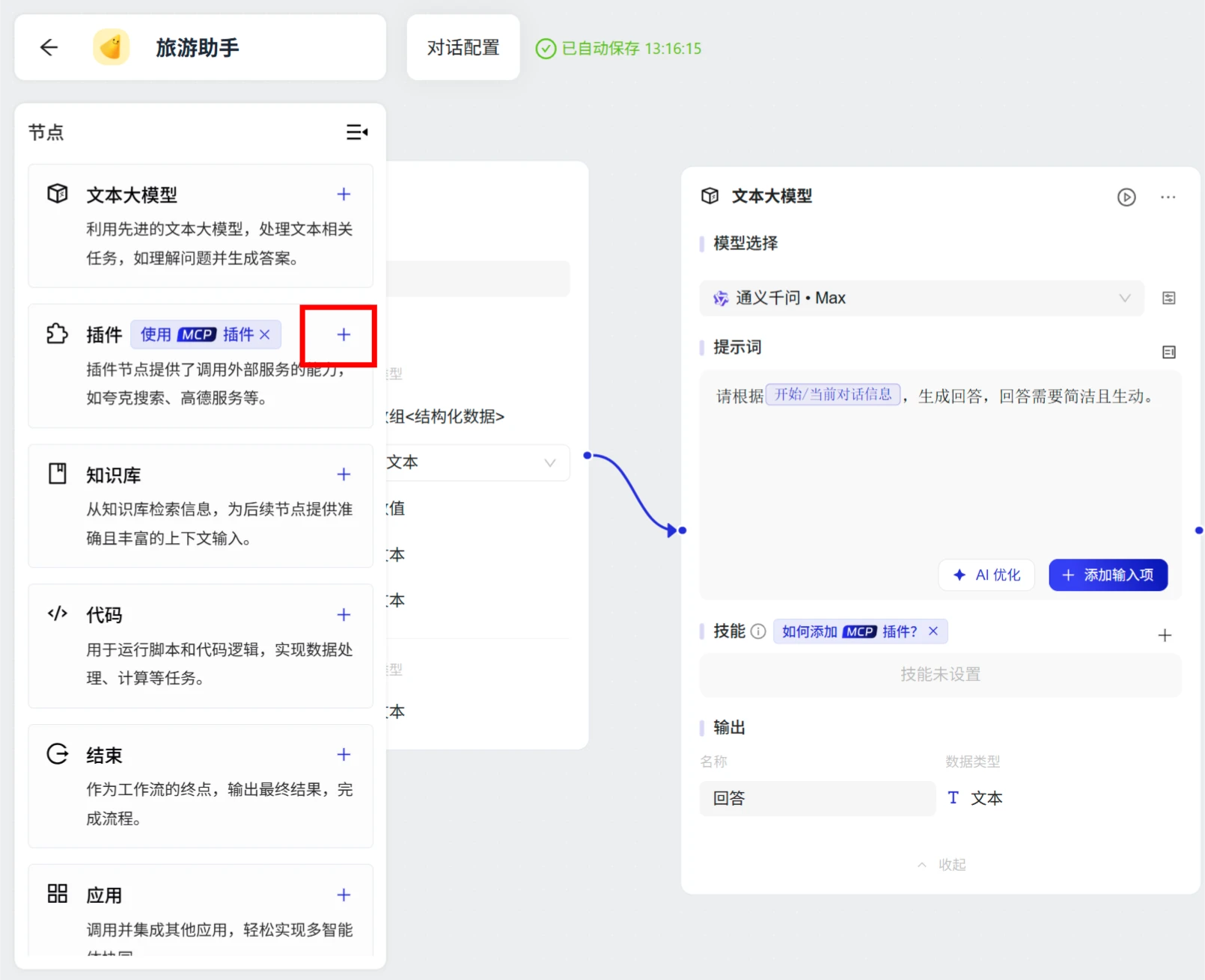Dismiss the 使用 MCP 插件 tag
This screenshot has height=980, width=1205.
click(x=265, y=334)
